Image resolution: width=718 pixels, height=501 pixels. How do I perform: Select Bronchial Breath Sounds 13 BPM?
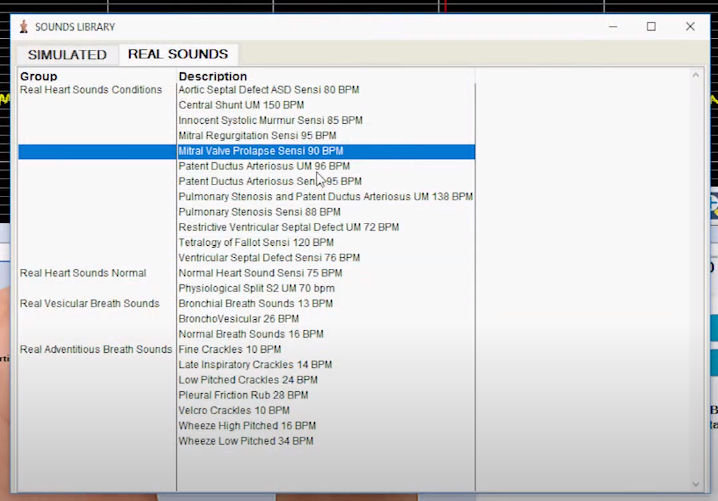pyautogui.click(x=256, y=304)
